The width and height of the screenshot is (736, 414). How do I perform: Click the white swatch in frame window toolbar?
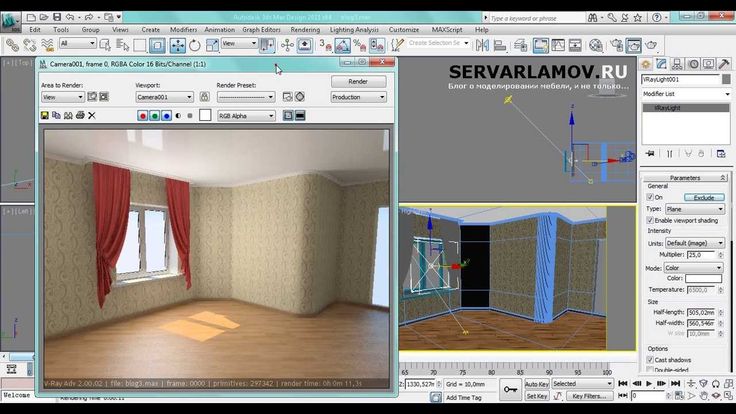[205, 115]
